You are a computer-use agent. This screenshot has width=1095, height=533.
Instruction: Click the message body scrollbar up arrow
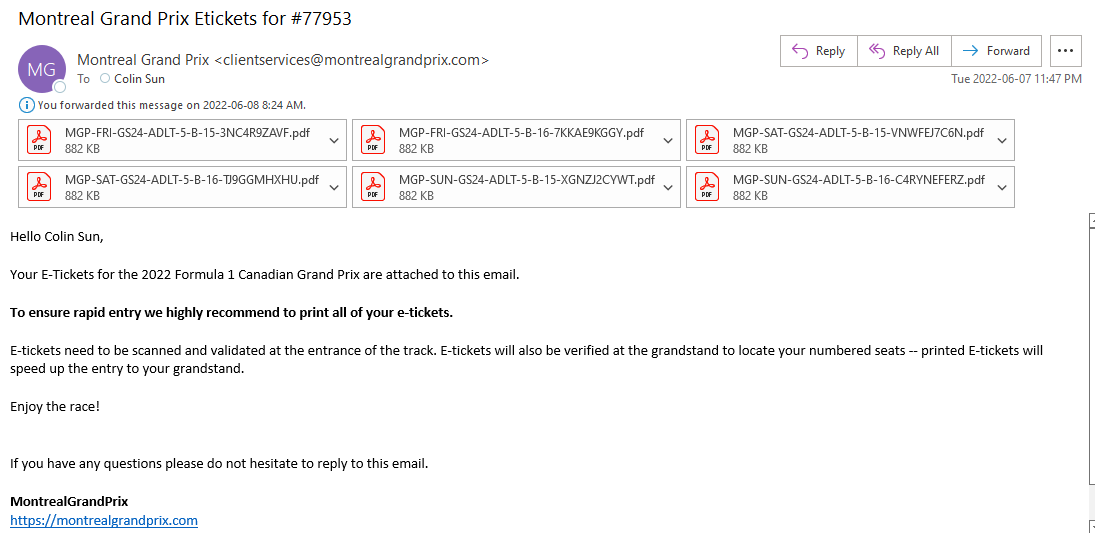1092,219
